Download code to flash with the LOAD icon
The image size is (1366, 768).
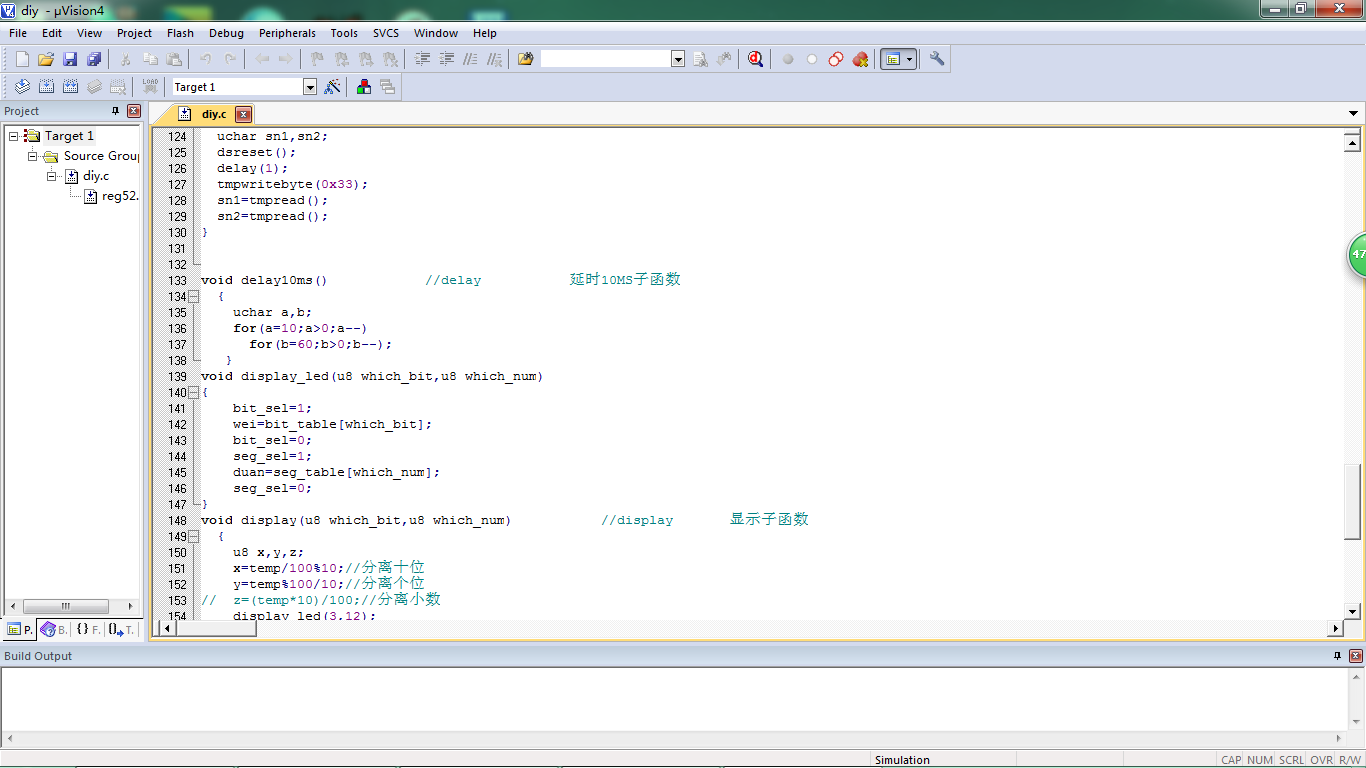150,87
